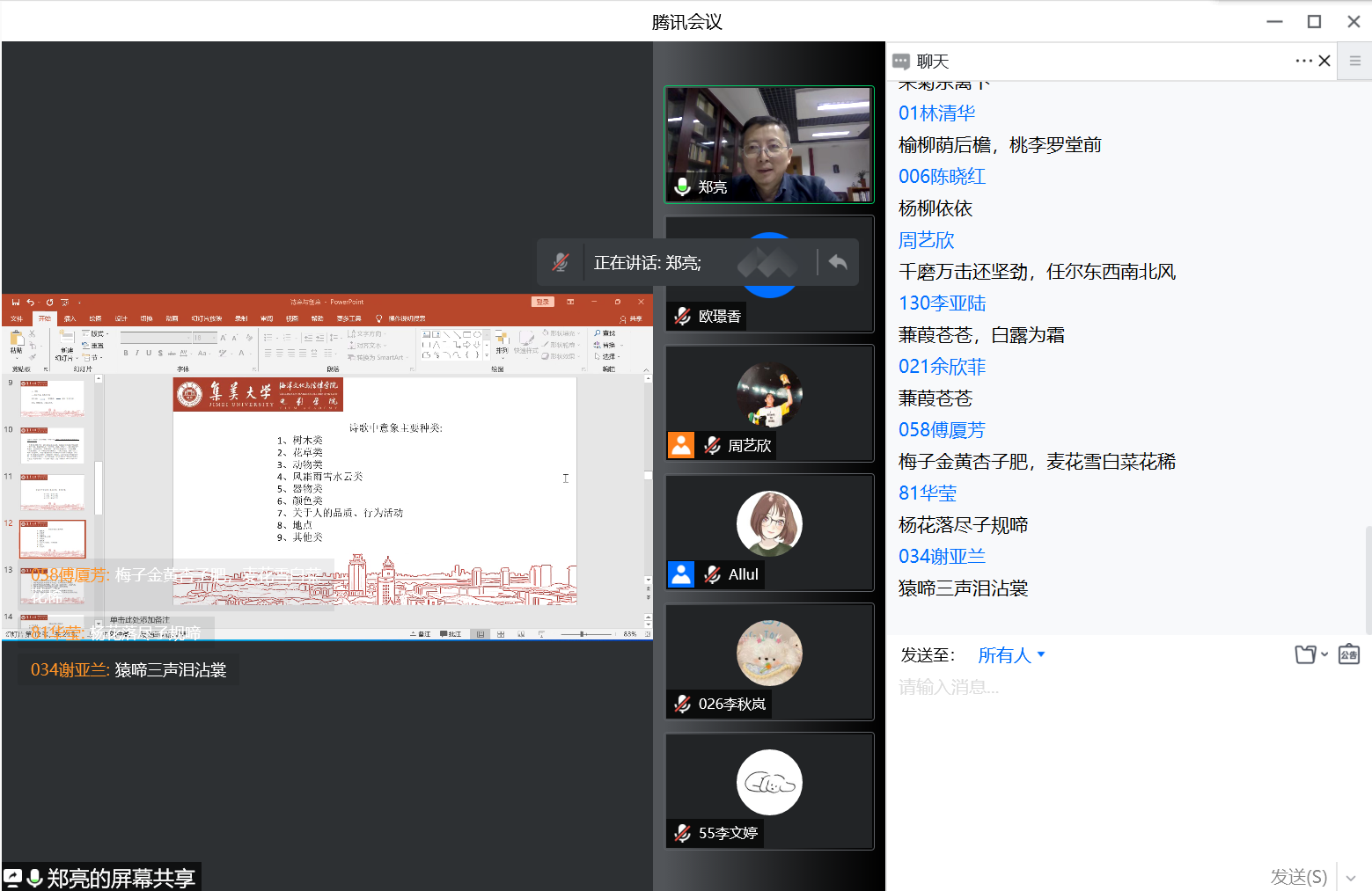This screenshot has width=1372, height=891.
Task: Click sender name 034谢亚兰 in chat
Action: pyautogui.click(x=941, y=557)
